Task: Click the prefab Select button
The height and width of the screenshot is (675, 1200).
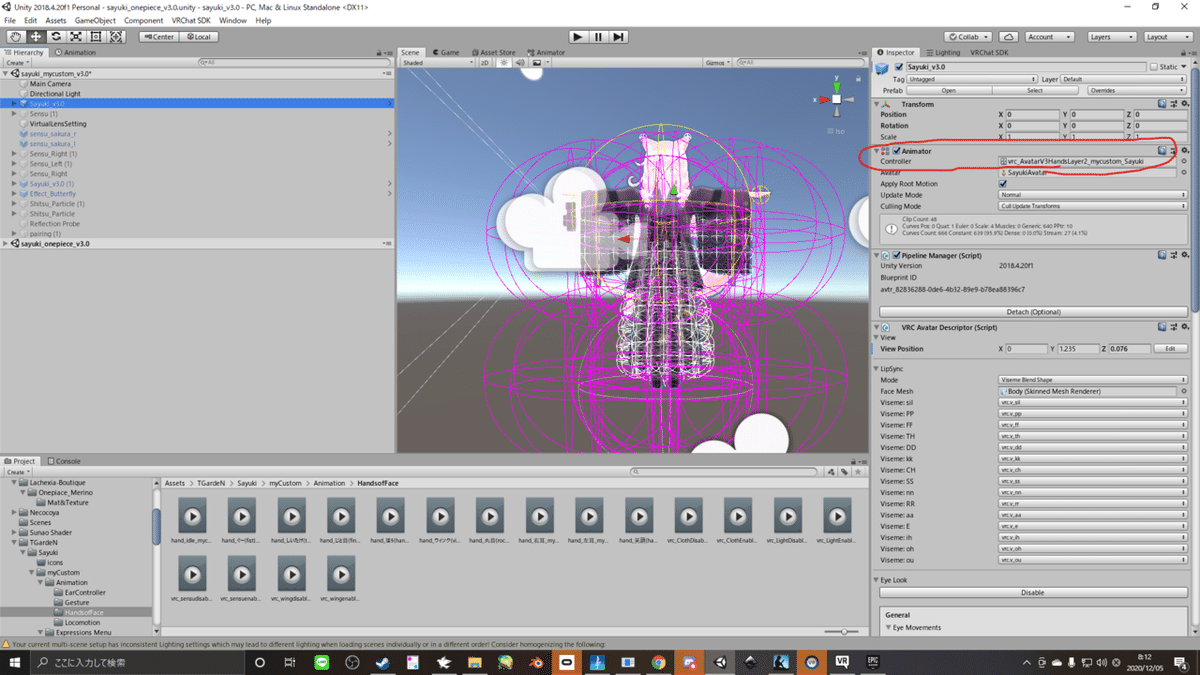Action: (x=1034, y=90)
